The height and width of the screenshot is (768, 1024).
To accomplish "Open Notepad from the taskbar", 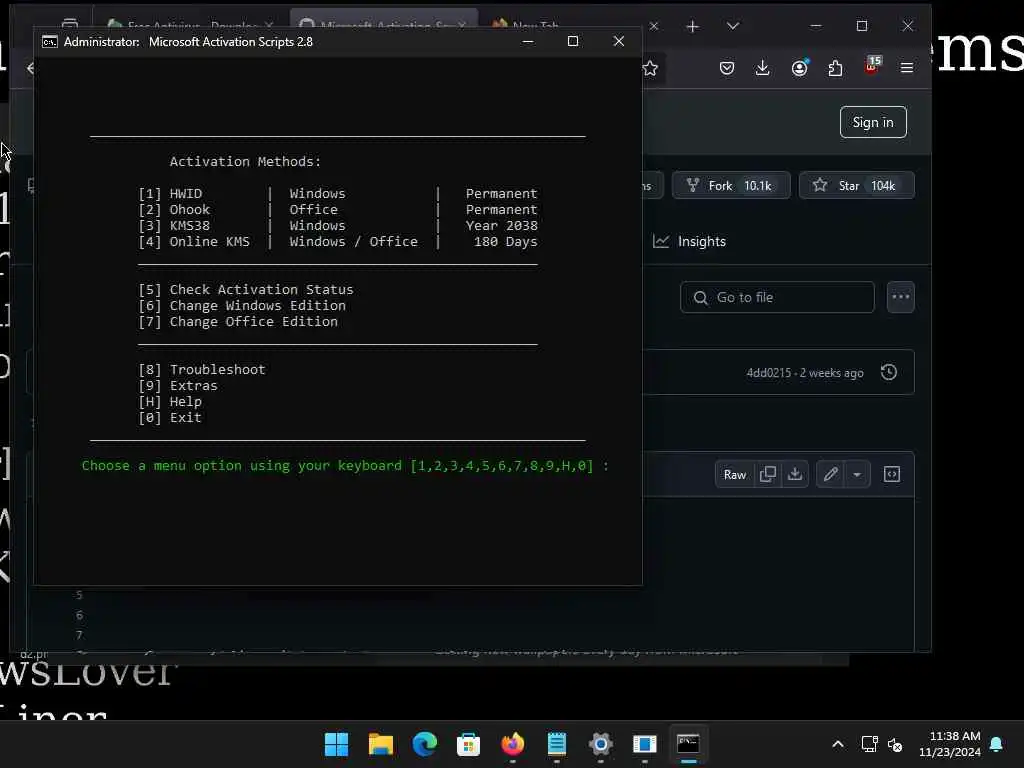I will [556, 744].
